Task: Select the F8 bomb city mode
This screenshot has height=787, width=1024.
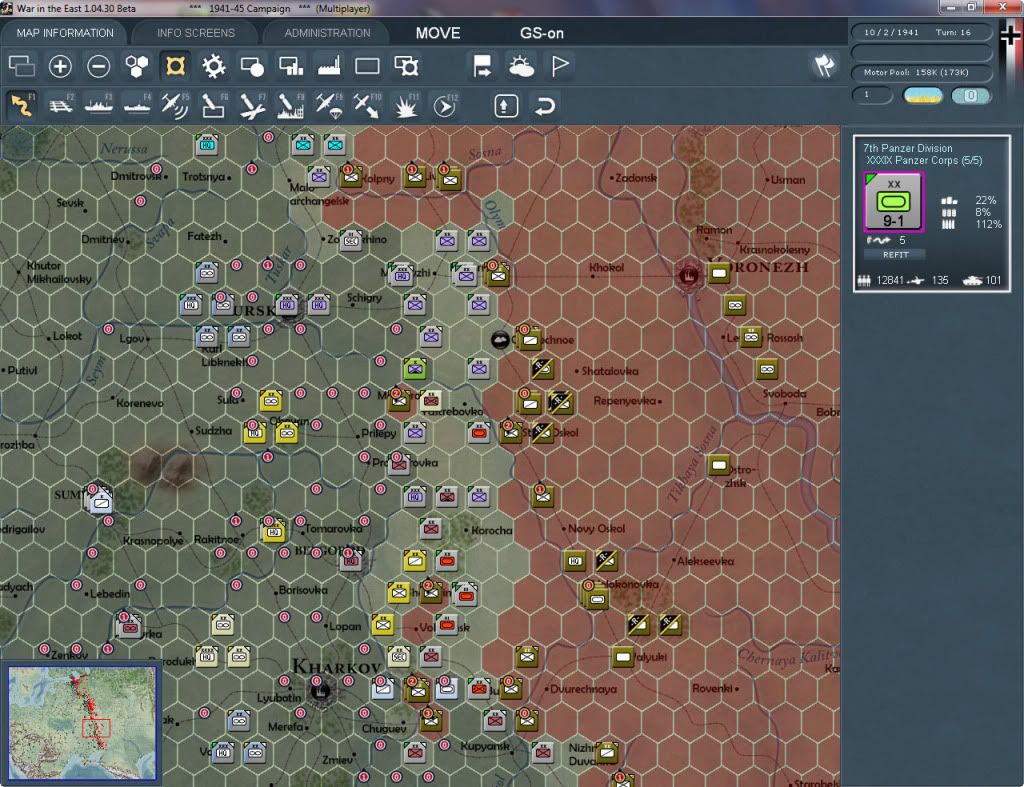Action: tap(291, 105)
